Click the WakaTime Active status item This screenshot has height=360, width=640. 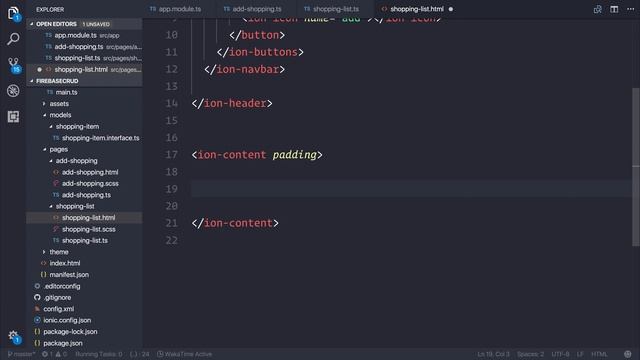click(x=184, y=354)
